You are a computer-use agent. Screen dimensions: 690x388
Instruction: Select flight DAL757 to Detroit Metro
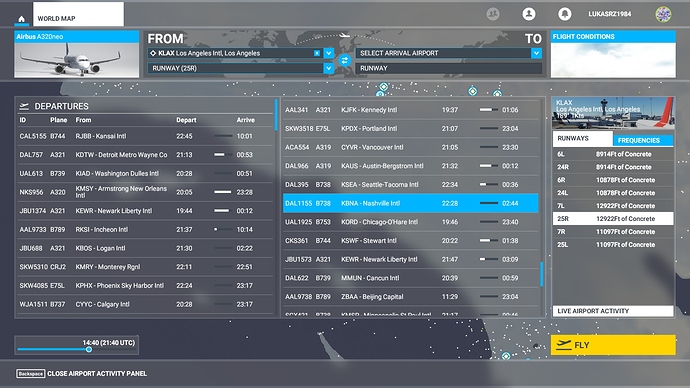(145, 155)
